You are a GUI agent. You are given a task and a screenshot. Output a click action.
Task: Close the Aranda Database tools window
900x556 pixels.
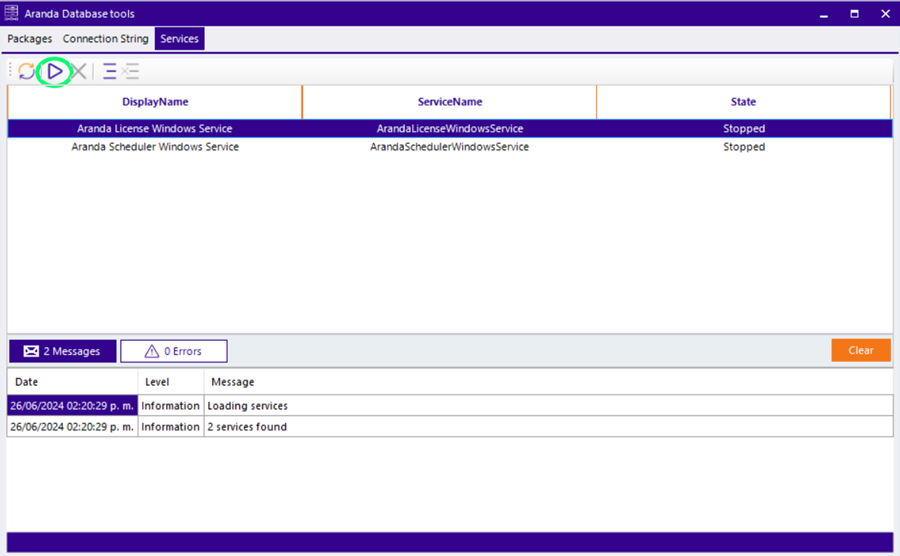pyautogui.click(x=885, y=14)
